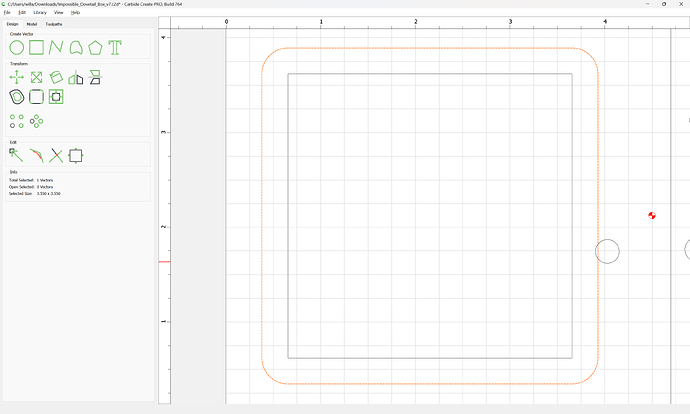Click the Flip horizontal-axis tool
690x414 pixels.
(95, 77)
